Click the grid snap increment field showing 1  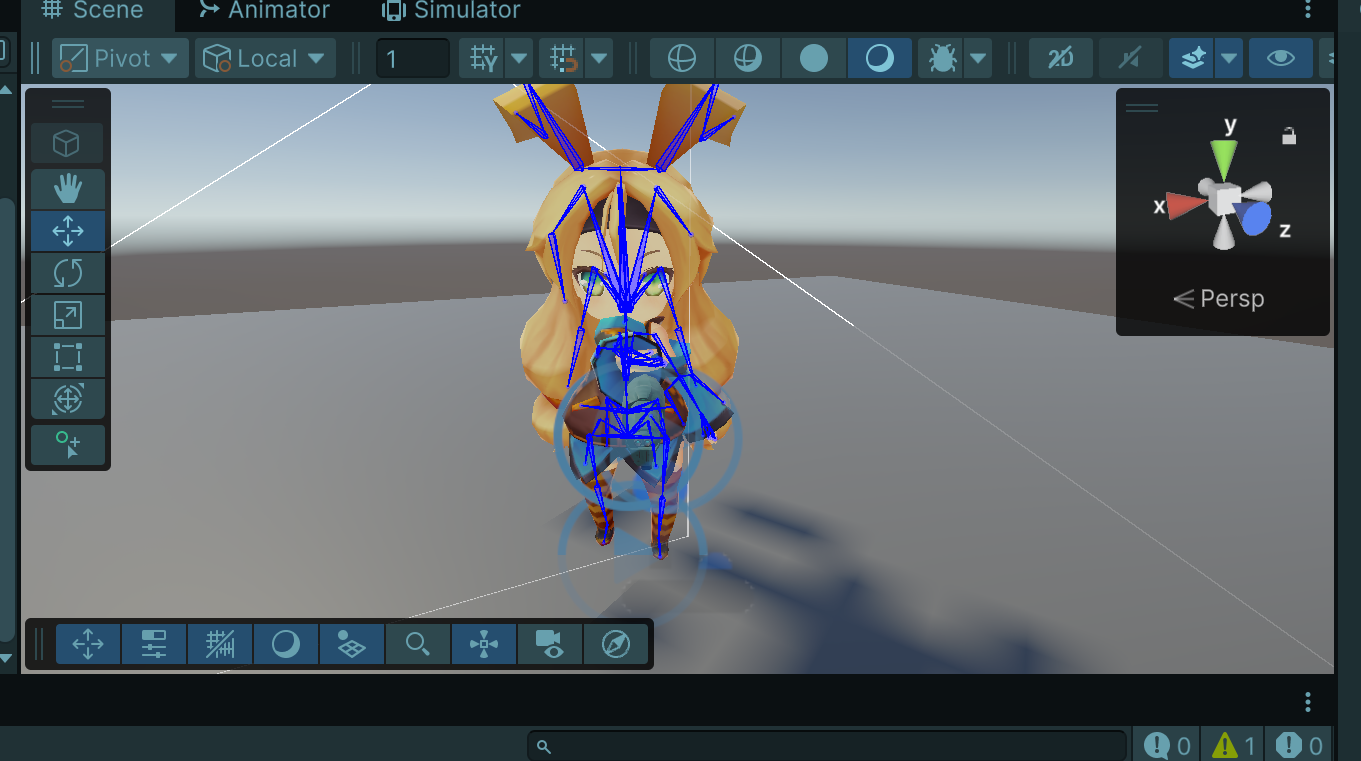(x=413, y=59)
